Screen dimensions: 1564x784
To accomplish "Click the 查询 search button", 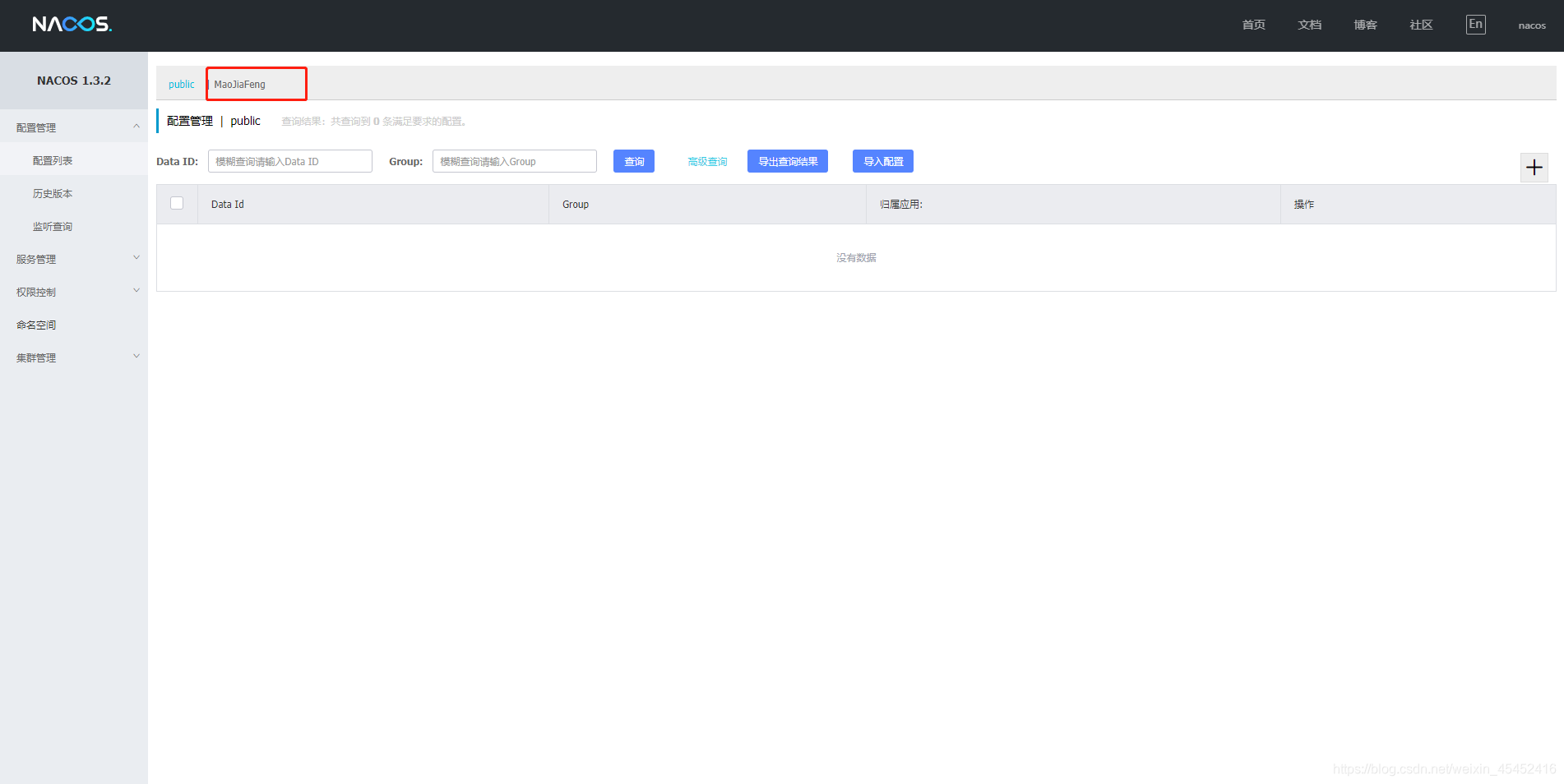I will [x=634, y=161].
